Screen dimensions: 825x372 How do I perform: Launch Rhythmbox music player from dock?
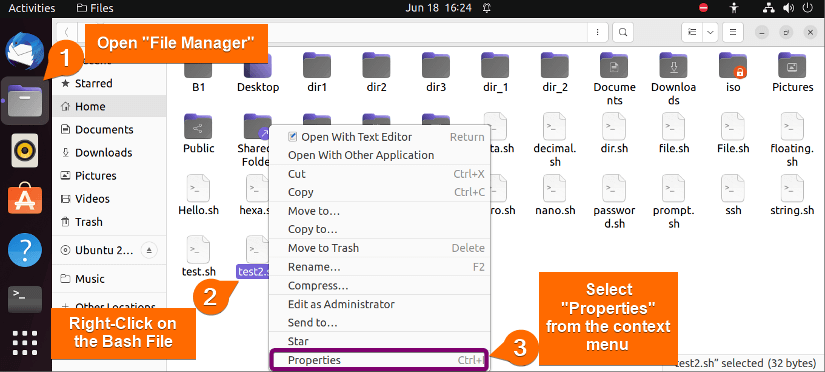[25, 150]
